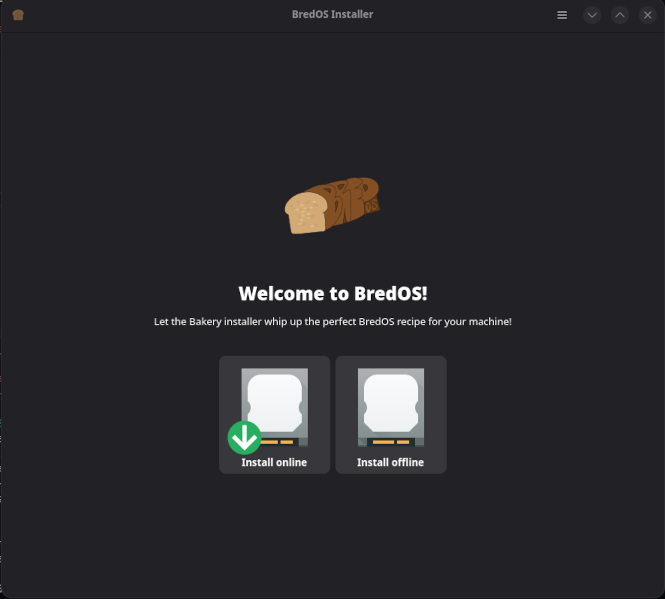The image size is (665, 599).
Task: Choose the Install online option
Action: [x=274, y=414]
